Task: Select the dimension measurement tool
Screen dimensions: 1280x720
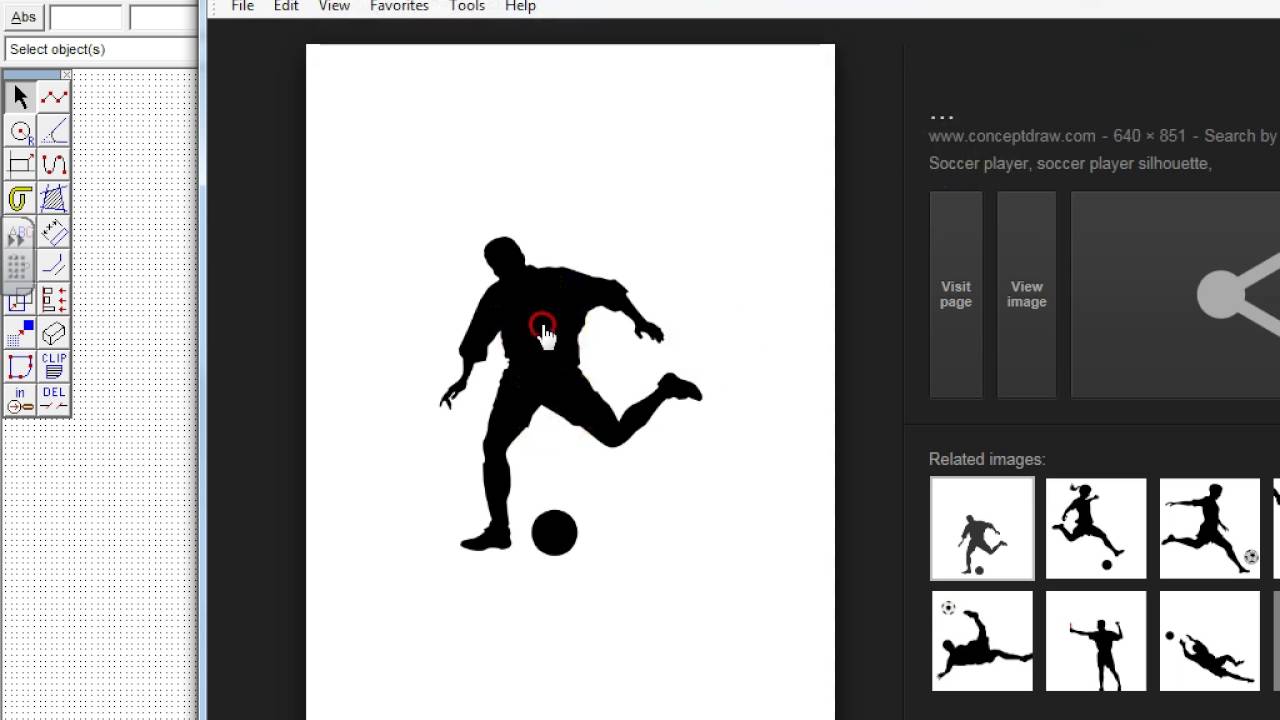Action: (x=54, y=233)
